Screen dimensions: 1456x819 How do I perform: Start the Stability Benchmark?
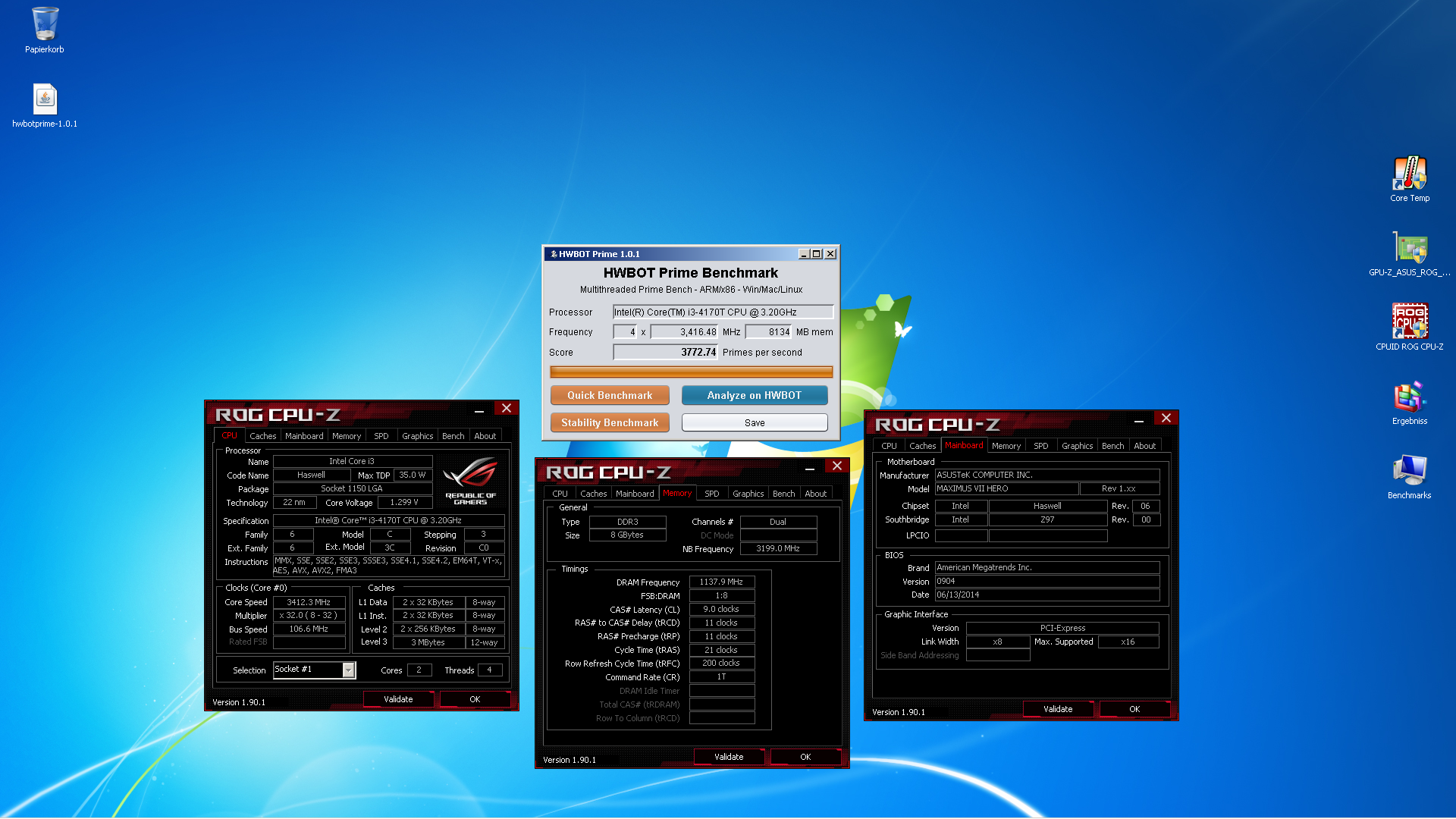pos(610,422)
